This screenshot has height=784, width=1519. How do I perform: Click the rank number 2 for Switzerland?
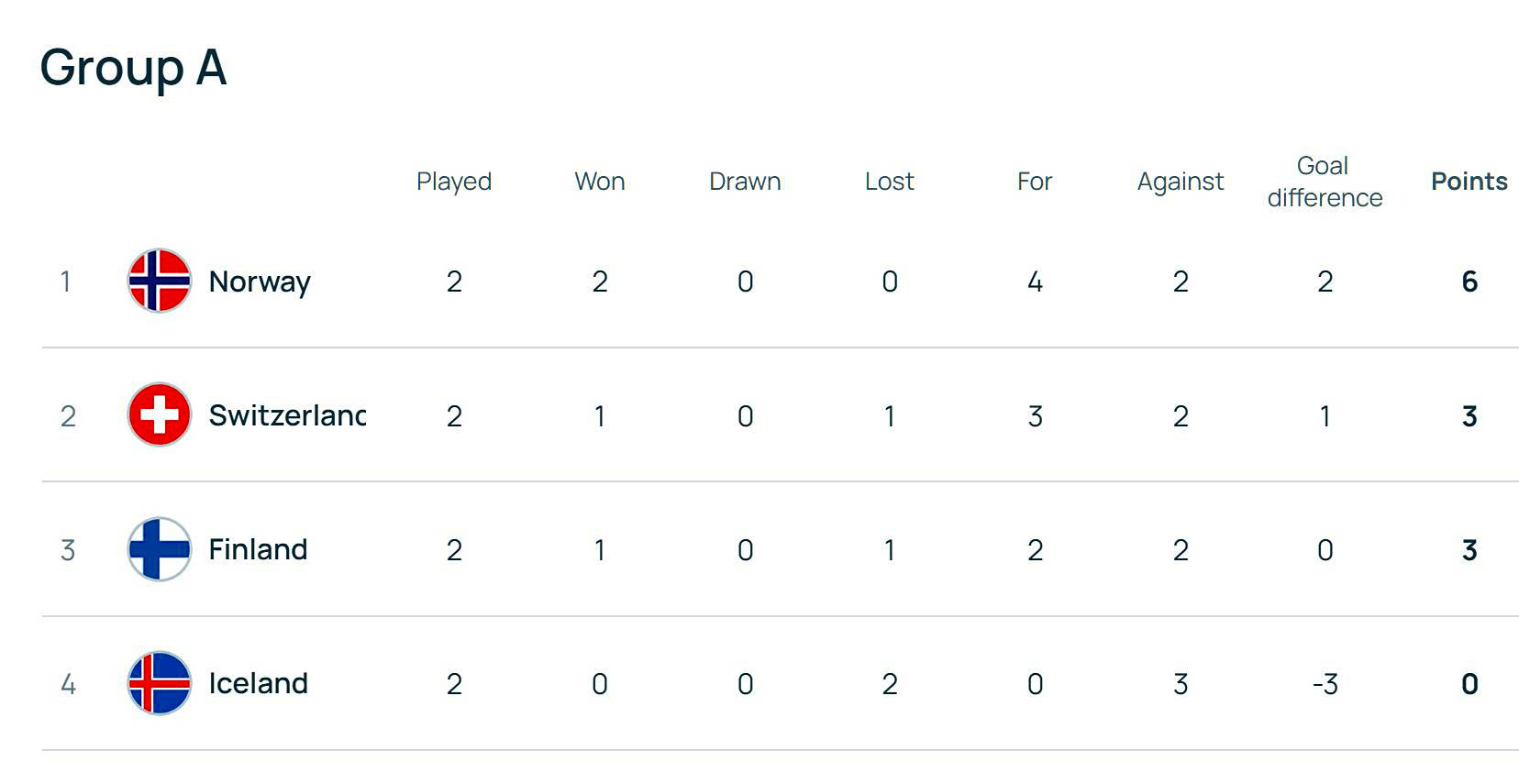(68, 416)
